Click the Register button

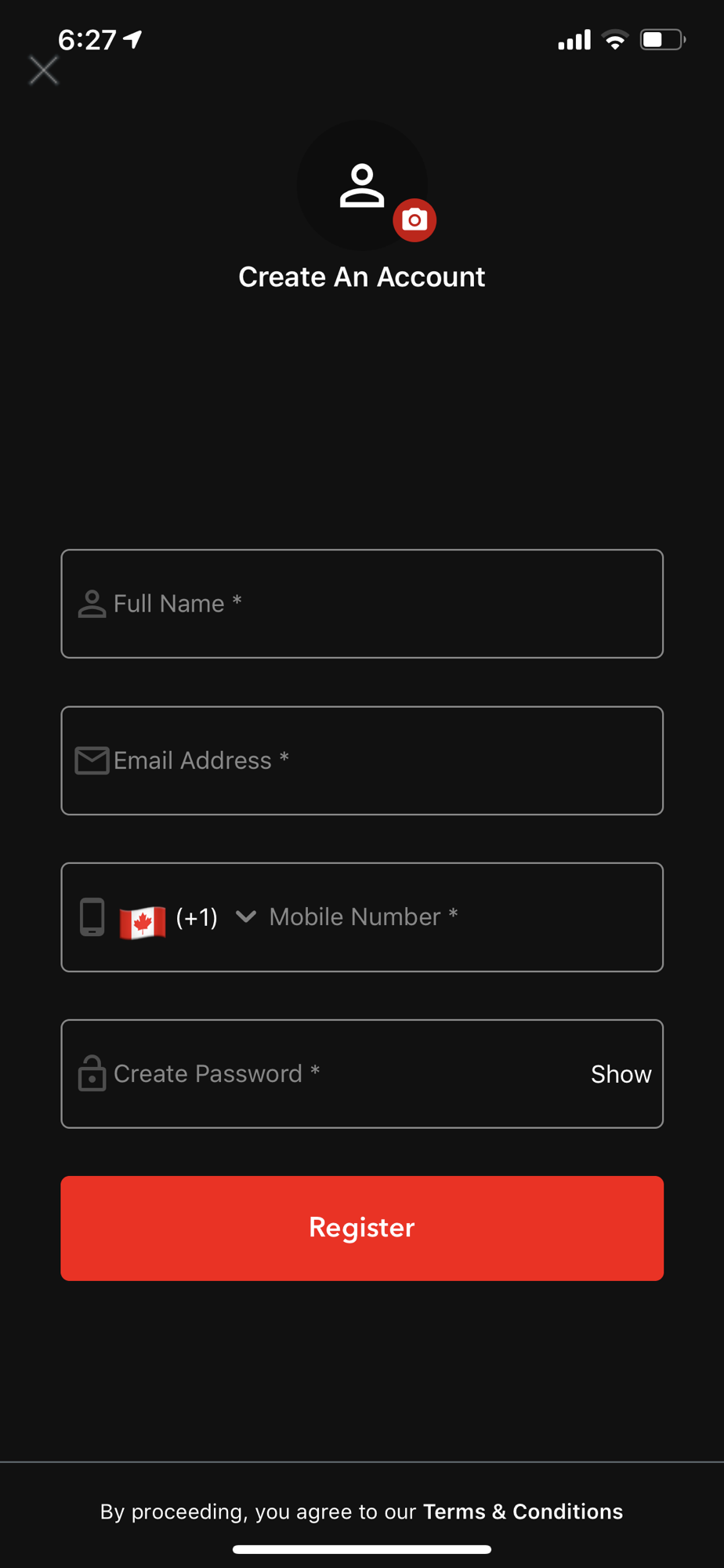362,1228
